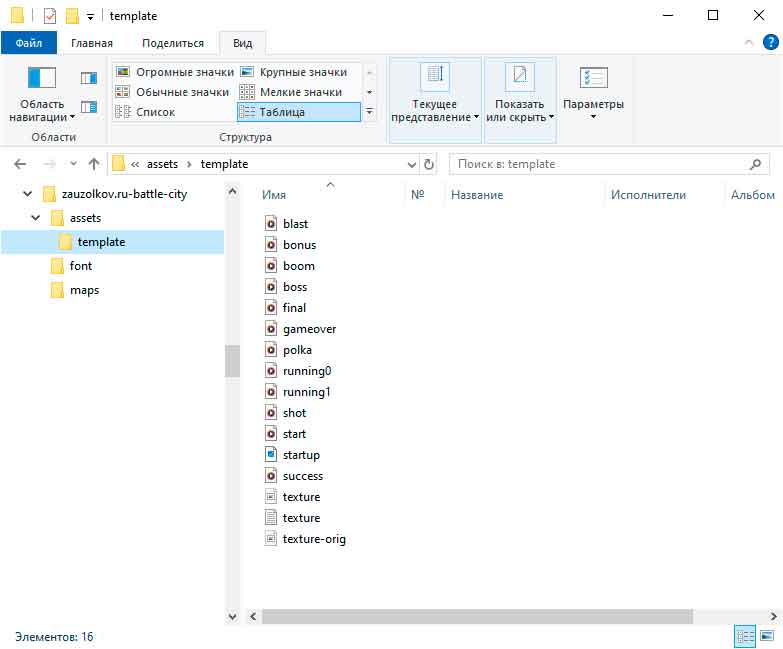The width and height of the screenshot is (783, 649).
Task: Switch to the Главная tab
Action: click(x=92, y=43)
